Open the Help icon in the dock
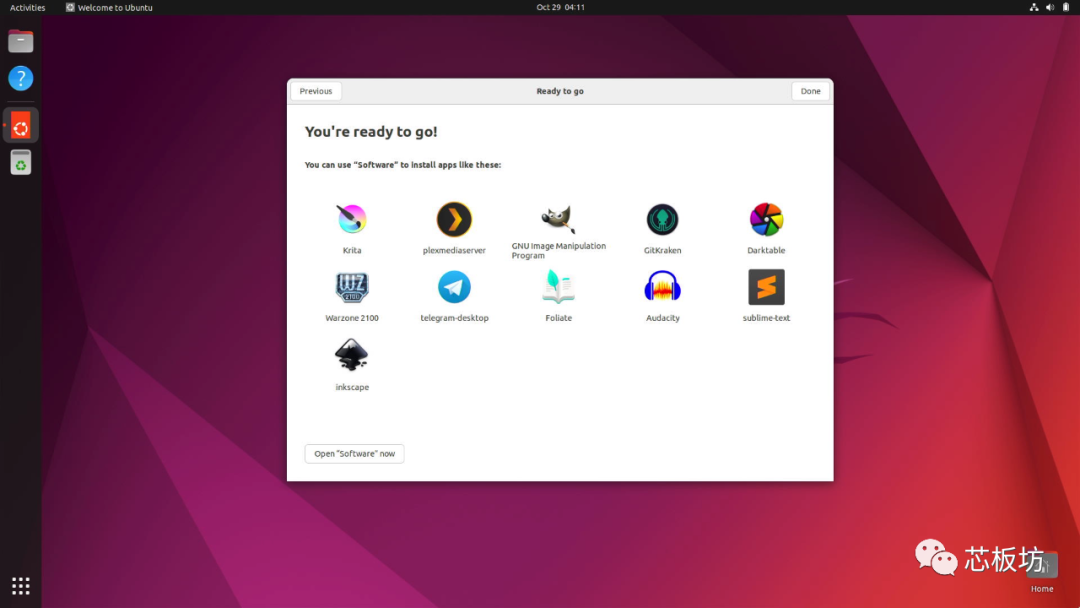This screenshot has width=1080, height=608. click(x=21, y=78)
